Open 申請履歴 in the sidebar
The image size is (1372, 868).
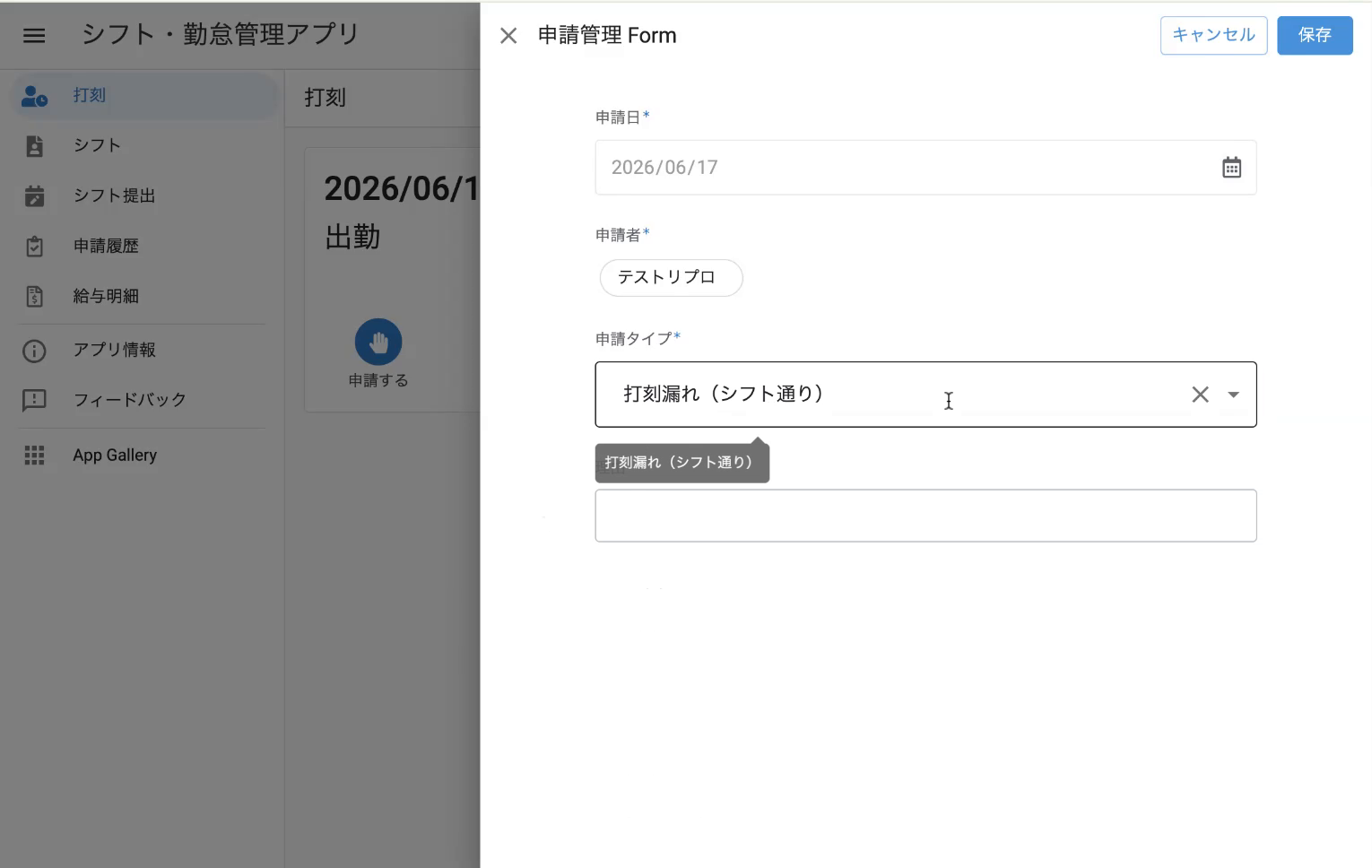tap(145, 247)
